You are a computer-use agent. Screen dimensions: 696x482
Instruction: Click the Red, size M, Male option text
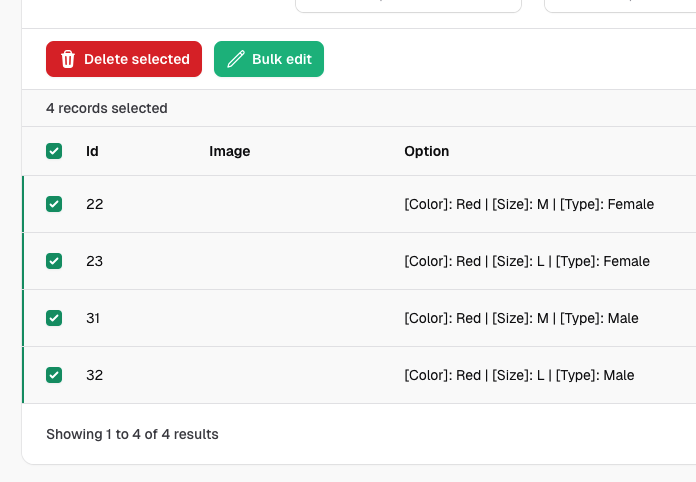521,318
